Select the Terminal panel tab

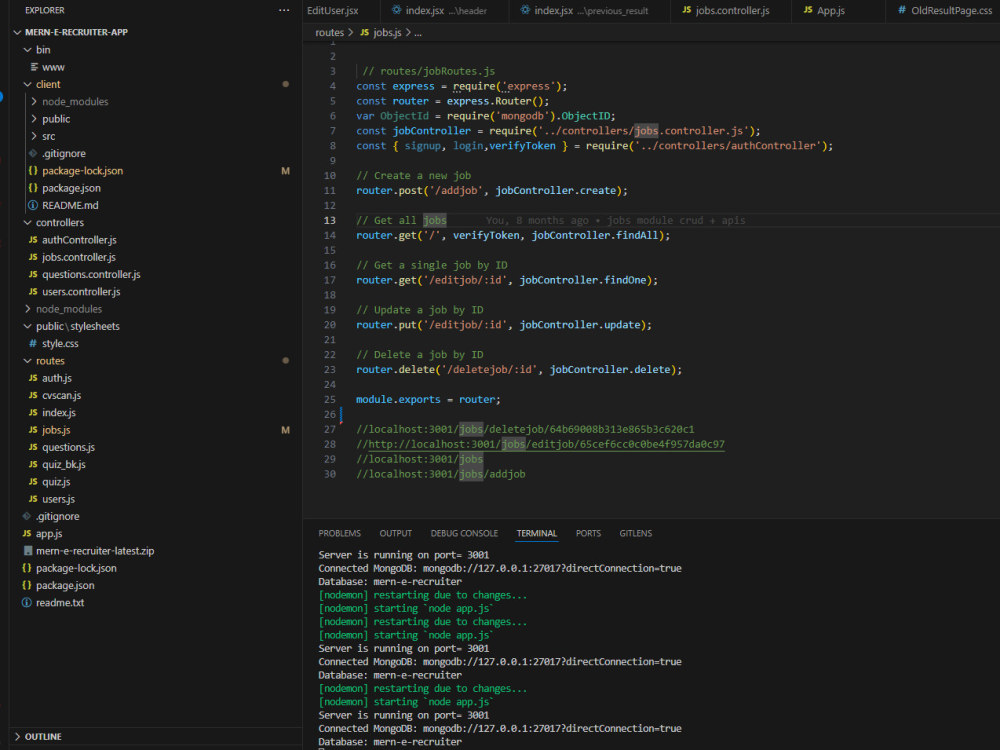[x=536, y=533]
